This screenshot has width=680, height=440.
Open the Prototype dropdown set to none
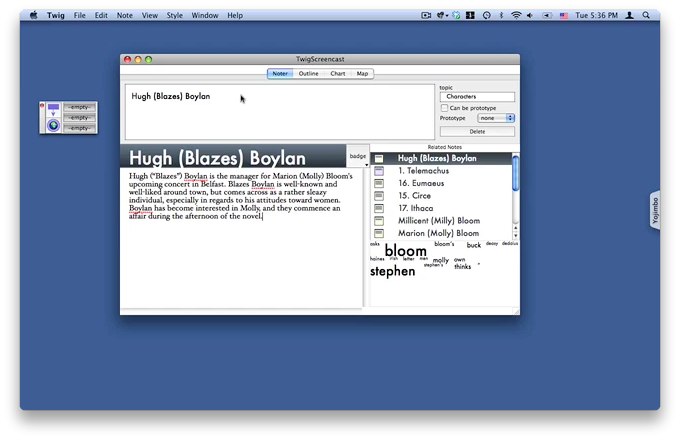tap(496, 118)
